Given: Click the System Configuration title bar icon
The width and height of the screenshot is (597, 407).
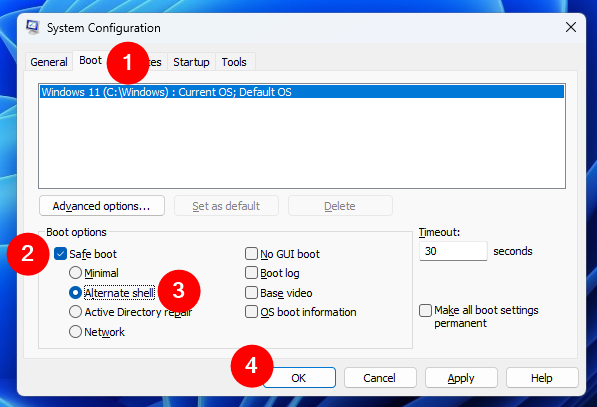Looking at the screenshot, I should pyautogui.click(x=33, y=27).
